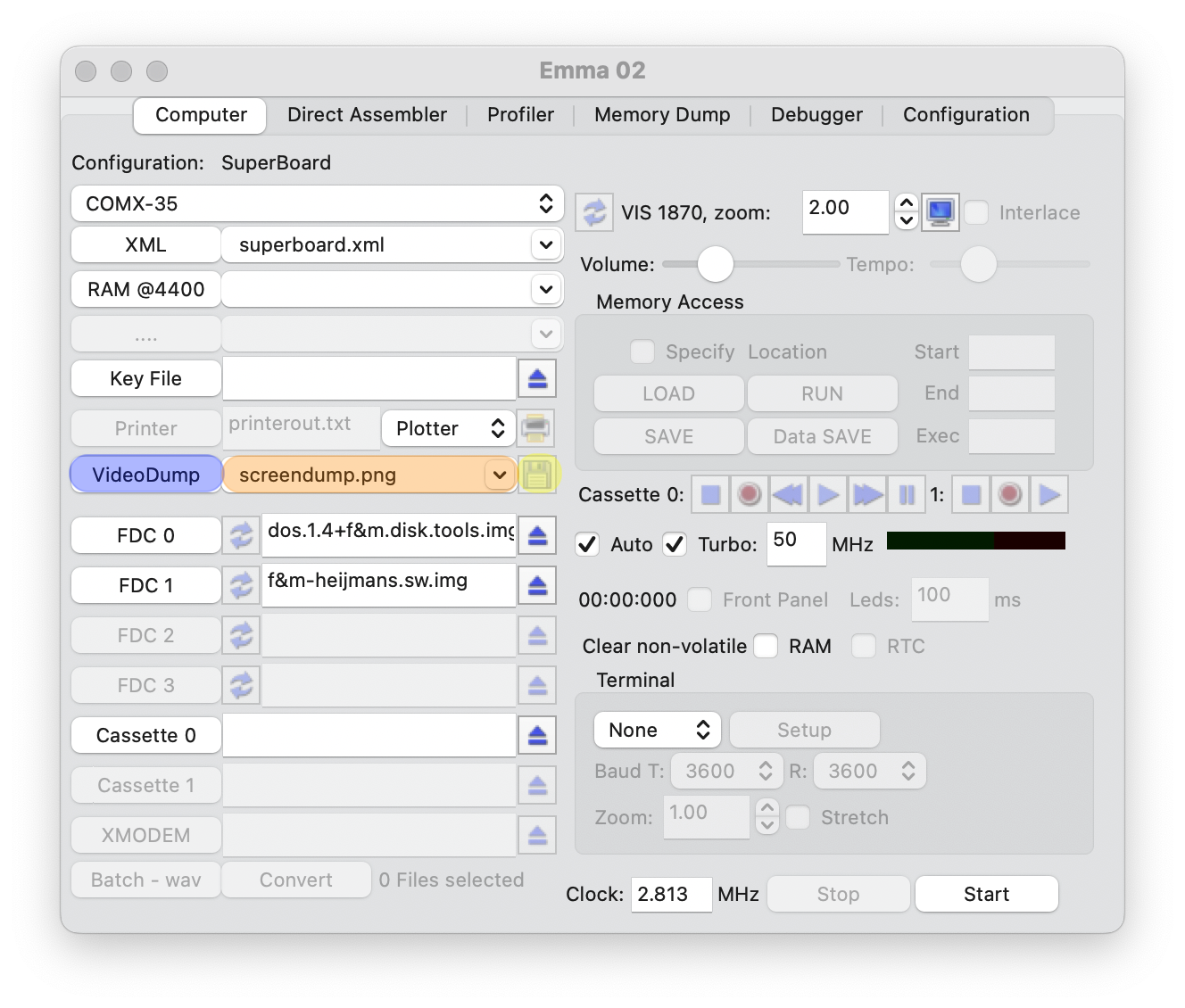Click the Cassette 0 record button

pos(749,494)
